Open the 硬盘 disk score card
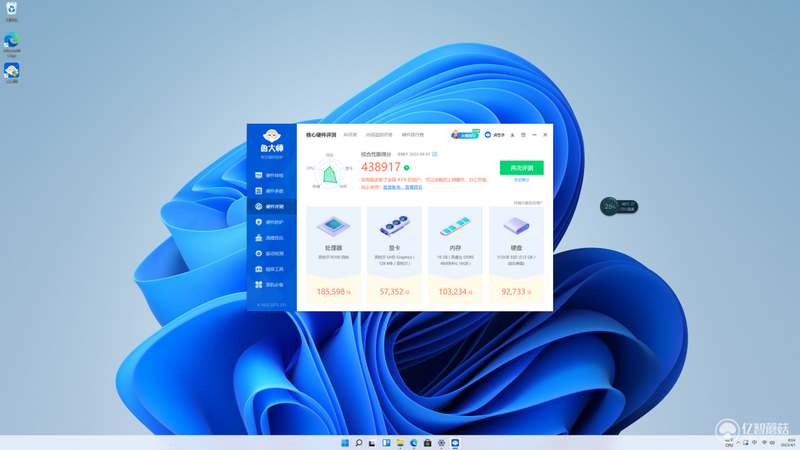This screenshot has height=450, width=800. click(516, 255)
